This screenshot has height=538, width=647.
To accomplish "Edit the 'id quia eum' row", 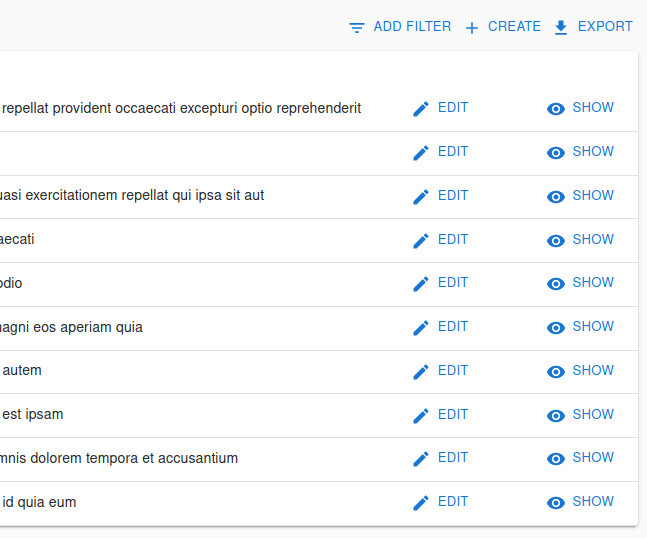I will tap(440, 502).
